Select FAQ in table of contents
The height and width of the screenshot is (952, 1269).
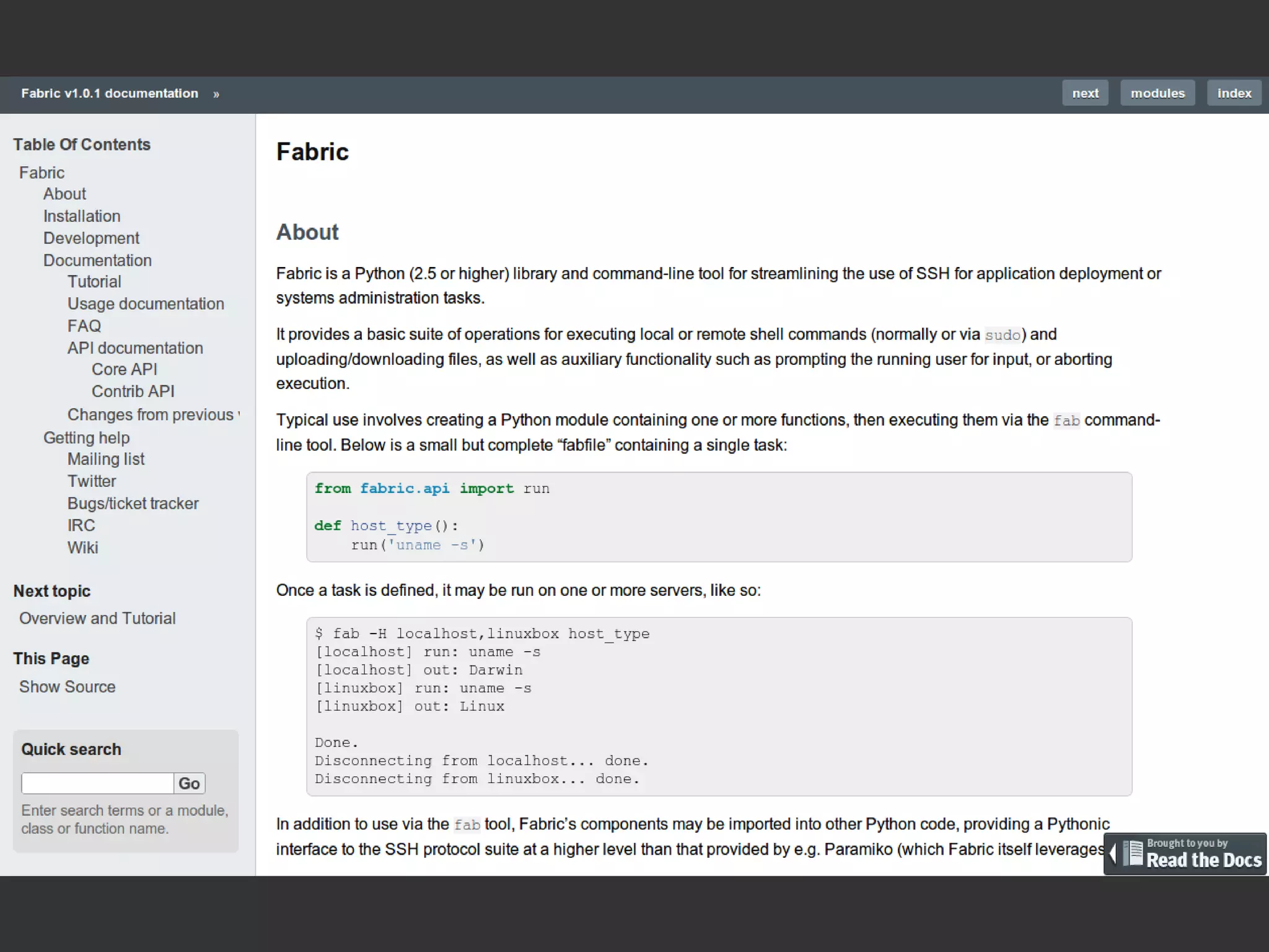84,326
